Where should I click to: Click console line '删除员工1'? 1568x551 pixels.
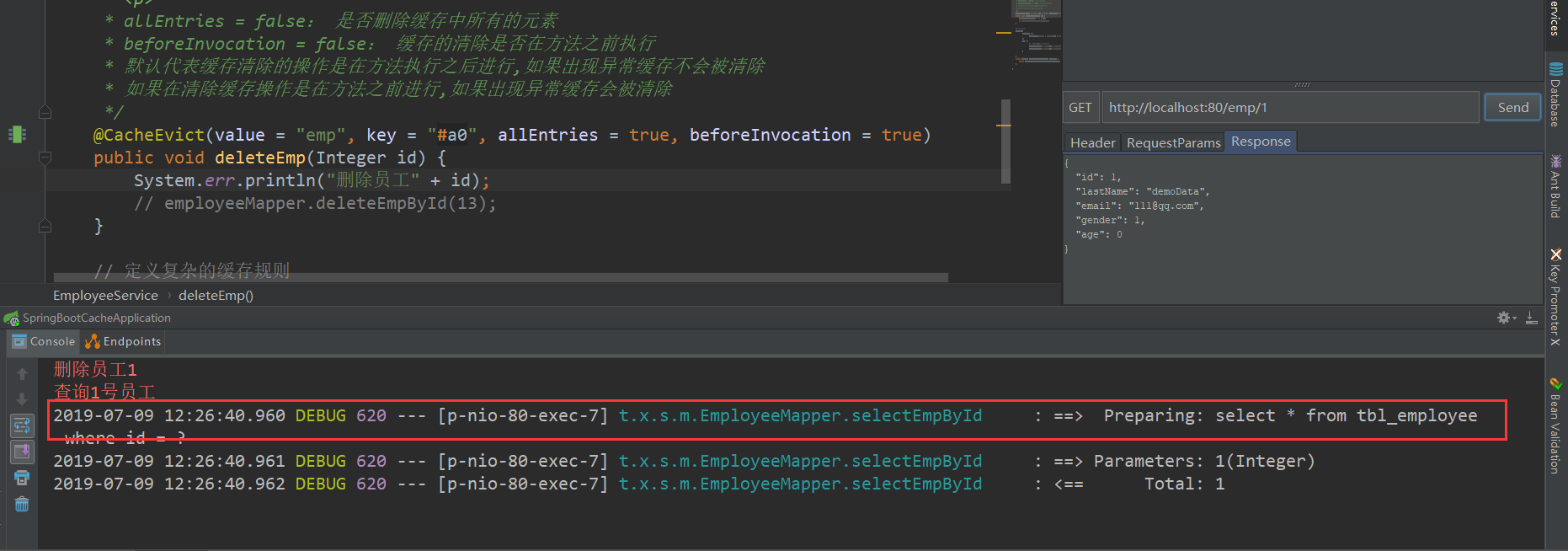click(95, 369)
